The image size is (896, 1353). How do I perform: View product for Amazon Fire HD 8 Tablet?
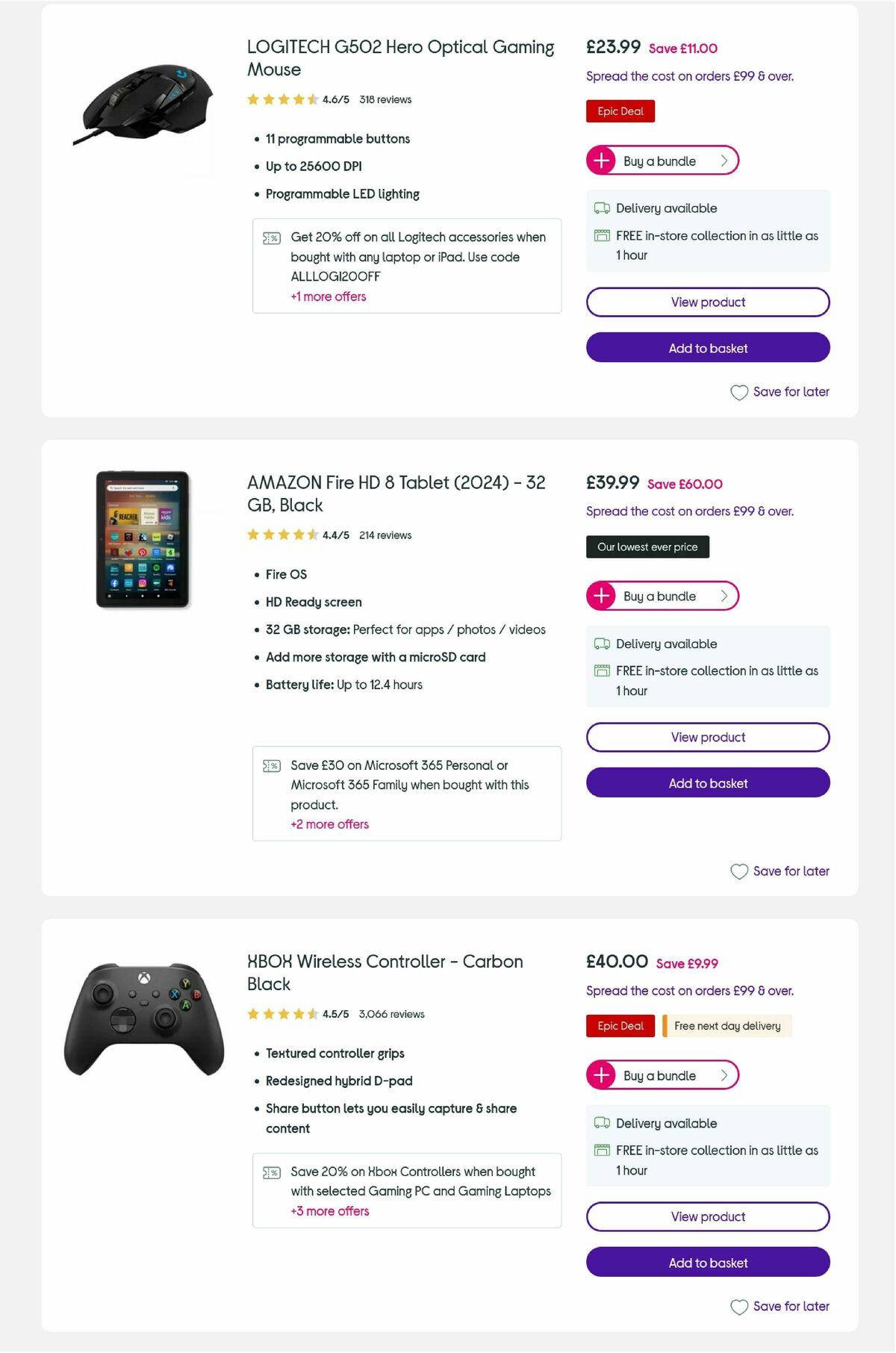point(708,737)
